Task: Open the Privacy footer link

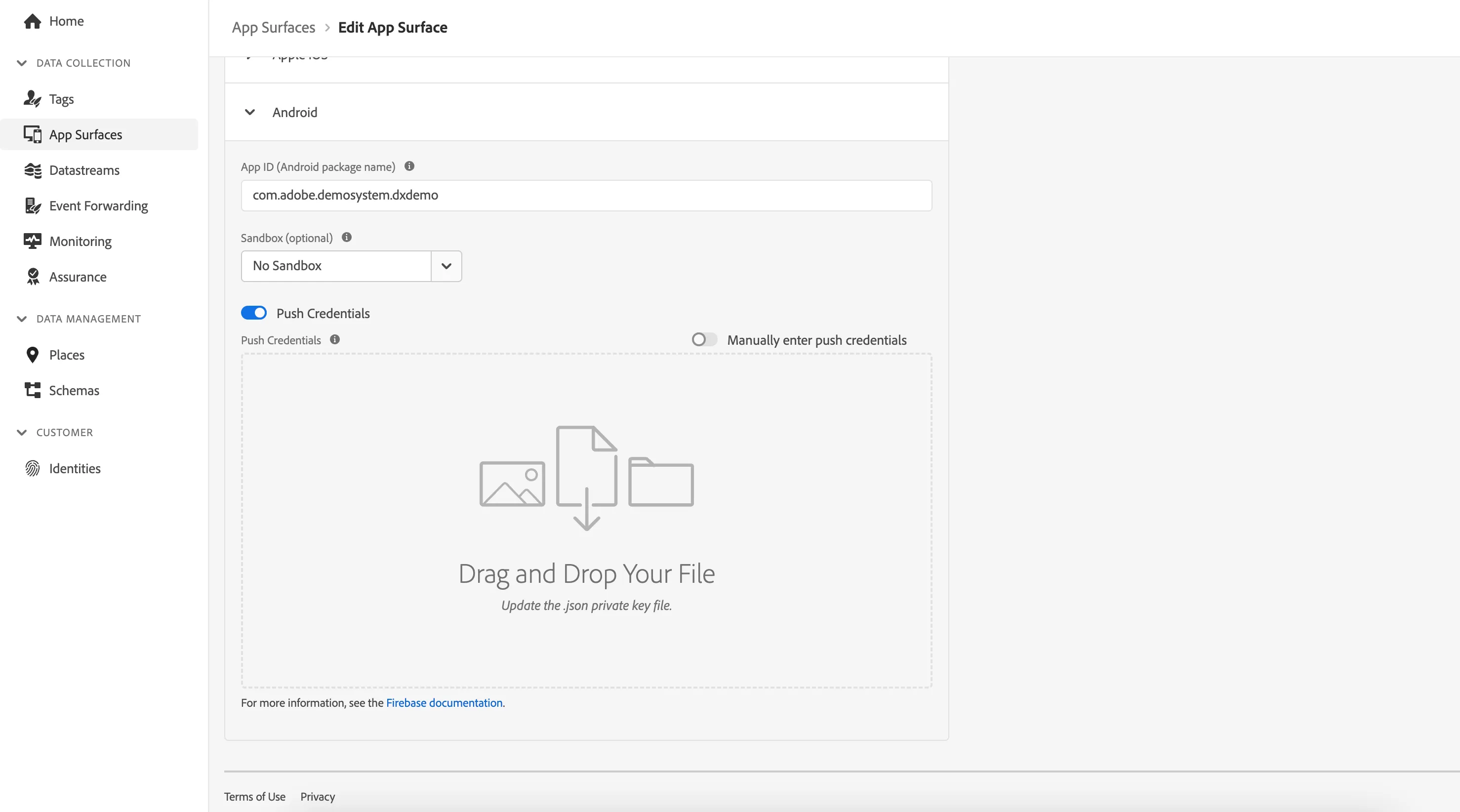Action: click(318, 797)
